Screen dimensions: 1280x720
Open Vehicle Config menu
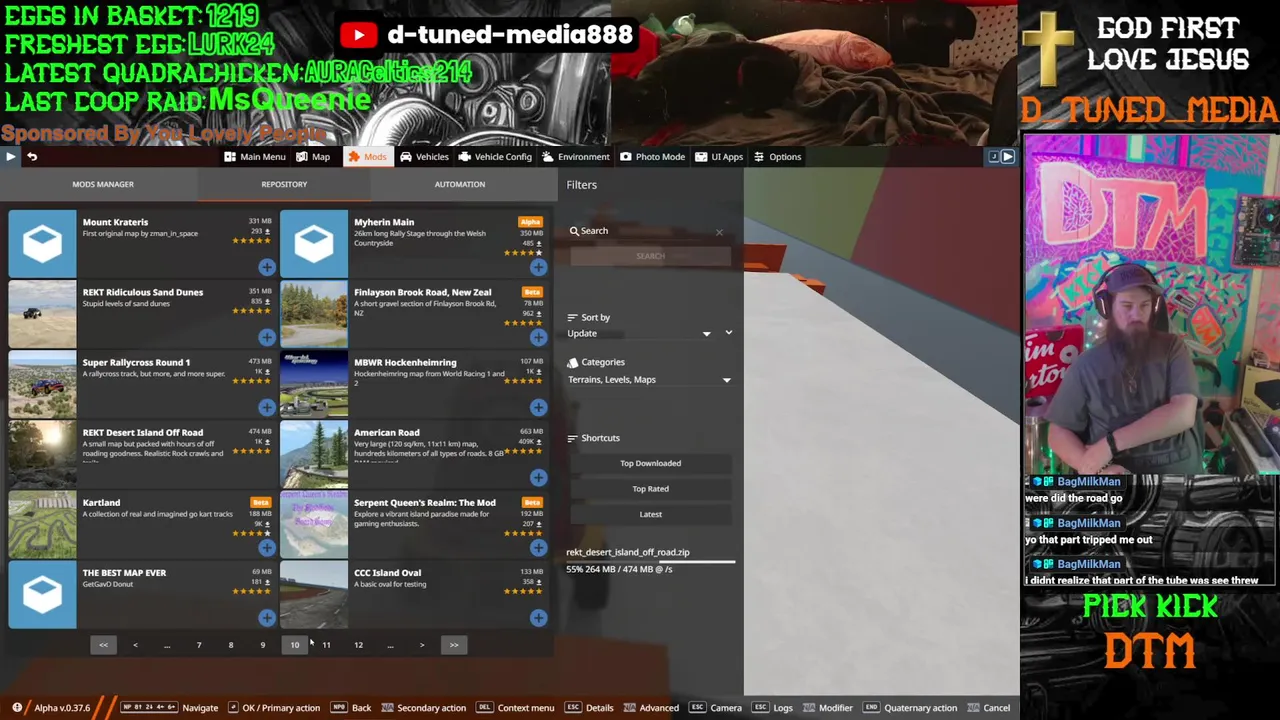coord(495,157)
